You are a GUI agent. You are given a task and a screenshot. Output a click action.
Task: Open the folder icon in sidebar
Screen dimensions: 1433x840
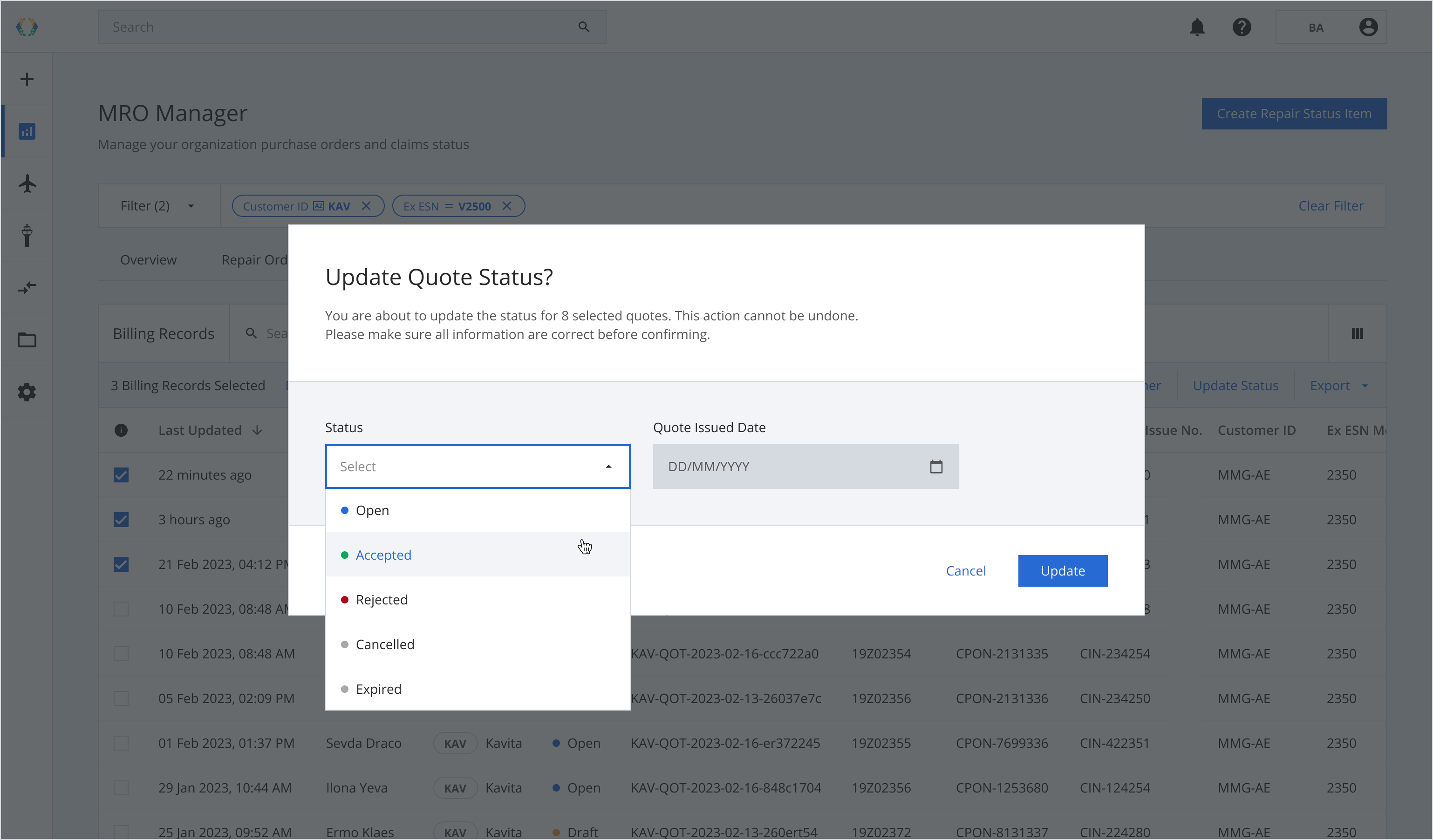pos(27,340)
